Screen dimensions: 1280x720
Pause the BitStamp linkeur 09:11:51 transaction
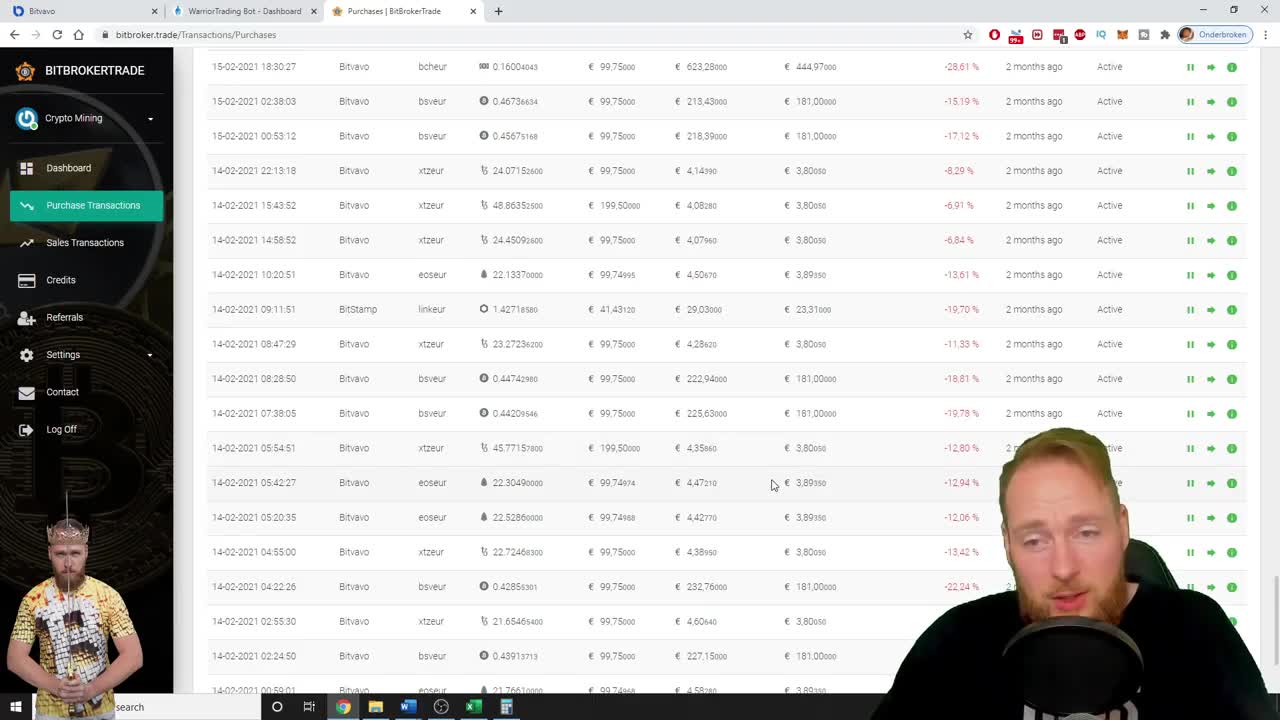click(1190, 310)
